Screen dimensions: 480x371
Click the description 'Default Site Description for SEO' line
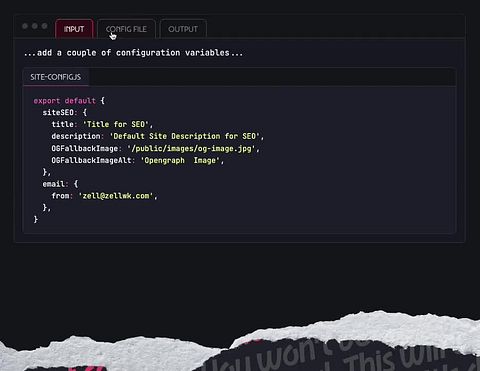coord(157,136)
